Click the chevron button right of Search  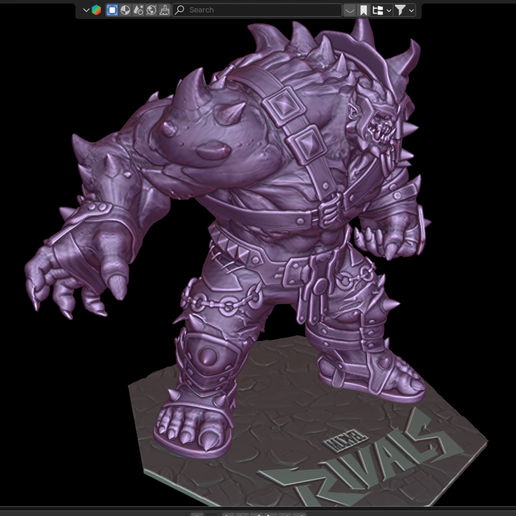tap(349, 10)
